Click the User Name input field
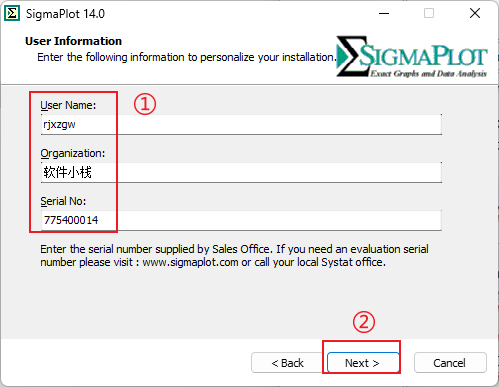The width and height of the screenshot is (499, 387). coord(241,125)
